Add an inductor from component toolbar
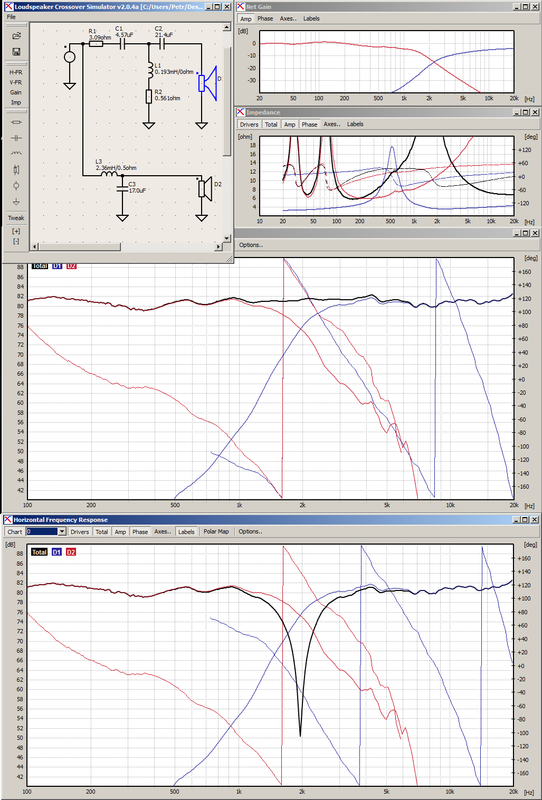 tap(16, 153)
